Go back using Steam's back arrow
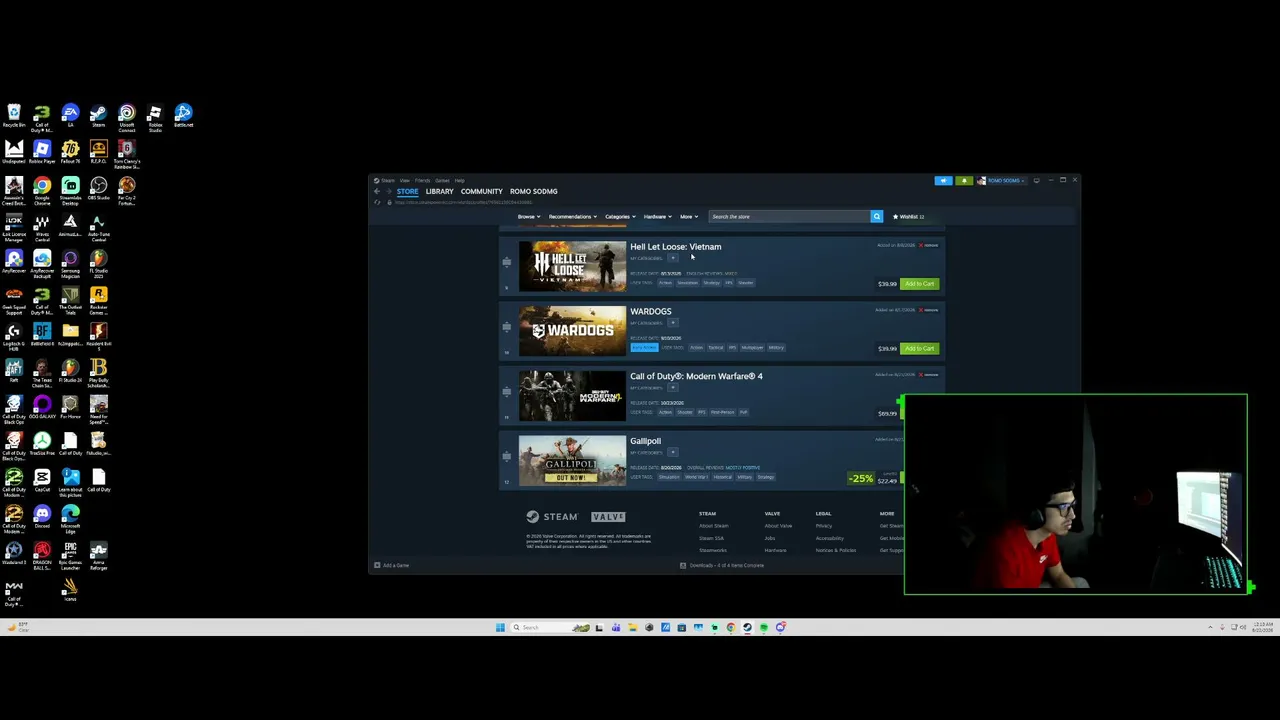The height and width of the screenshot is (720, 1280). (377, 191)
